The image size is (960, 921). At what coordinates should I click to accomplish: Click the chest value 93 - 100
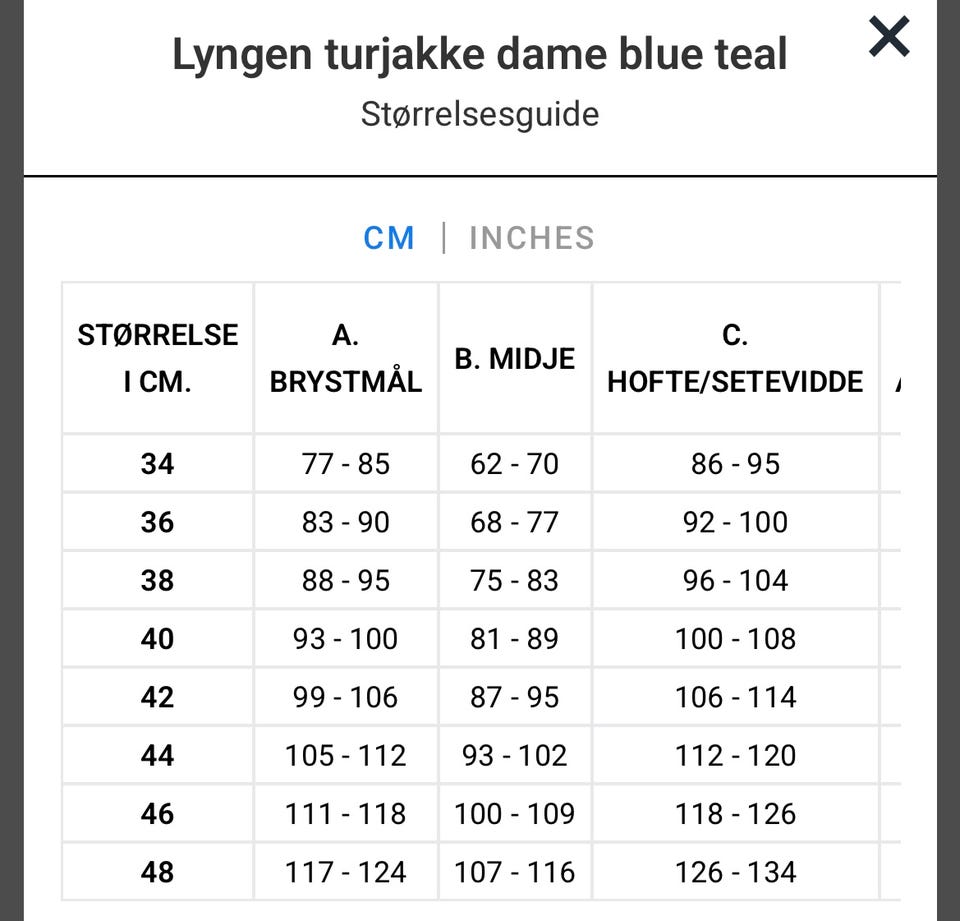tap(345, 639)
